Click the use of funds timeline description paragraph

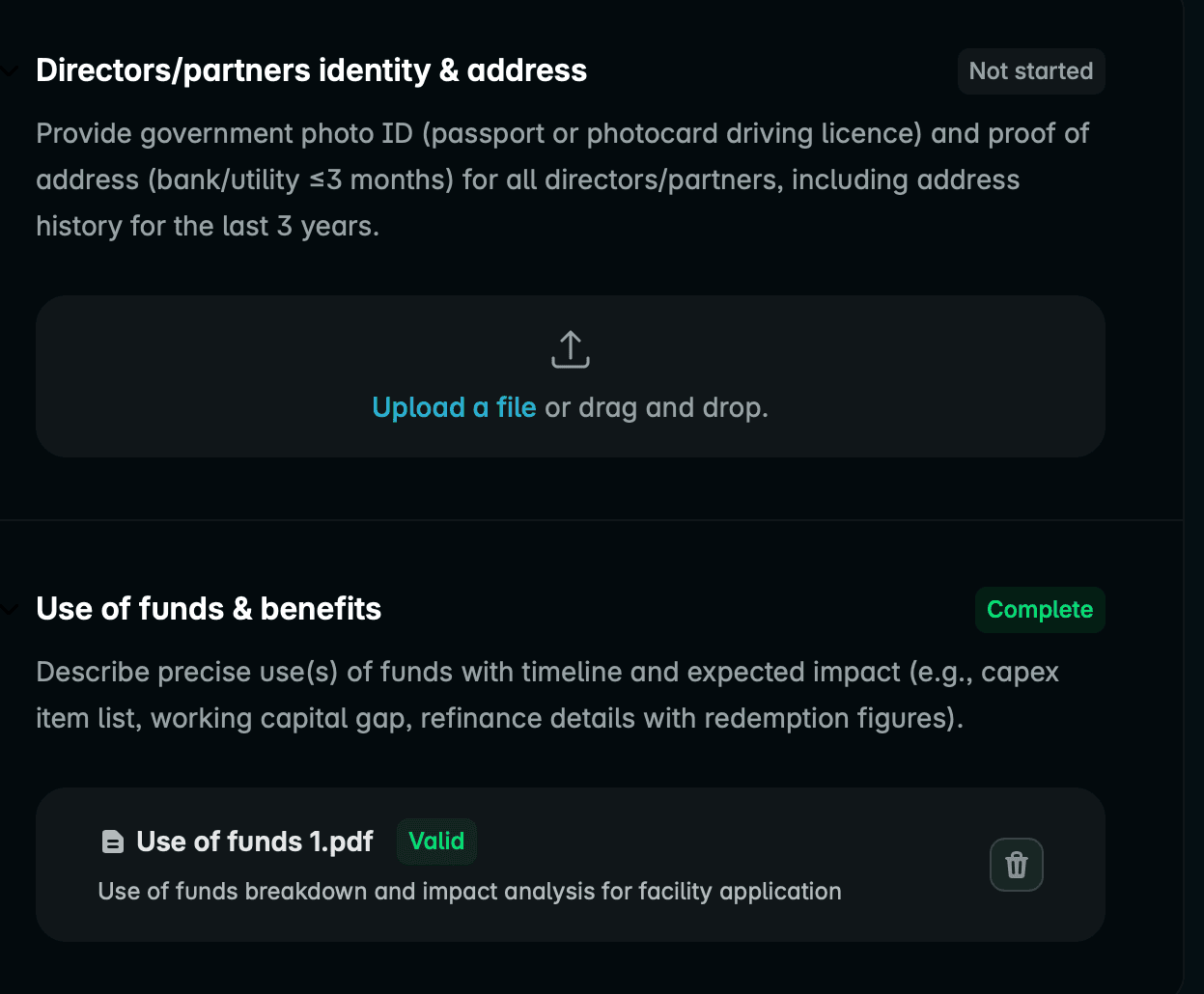[x=546, y=695]
